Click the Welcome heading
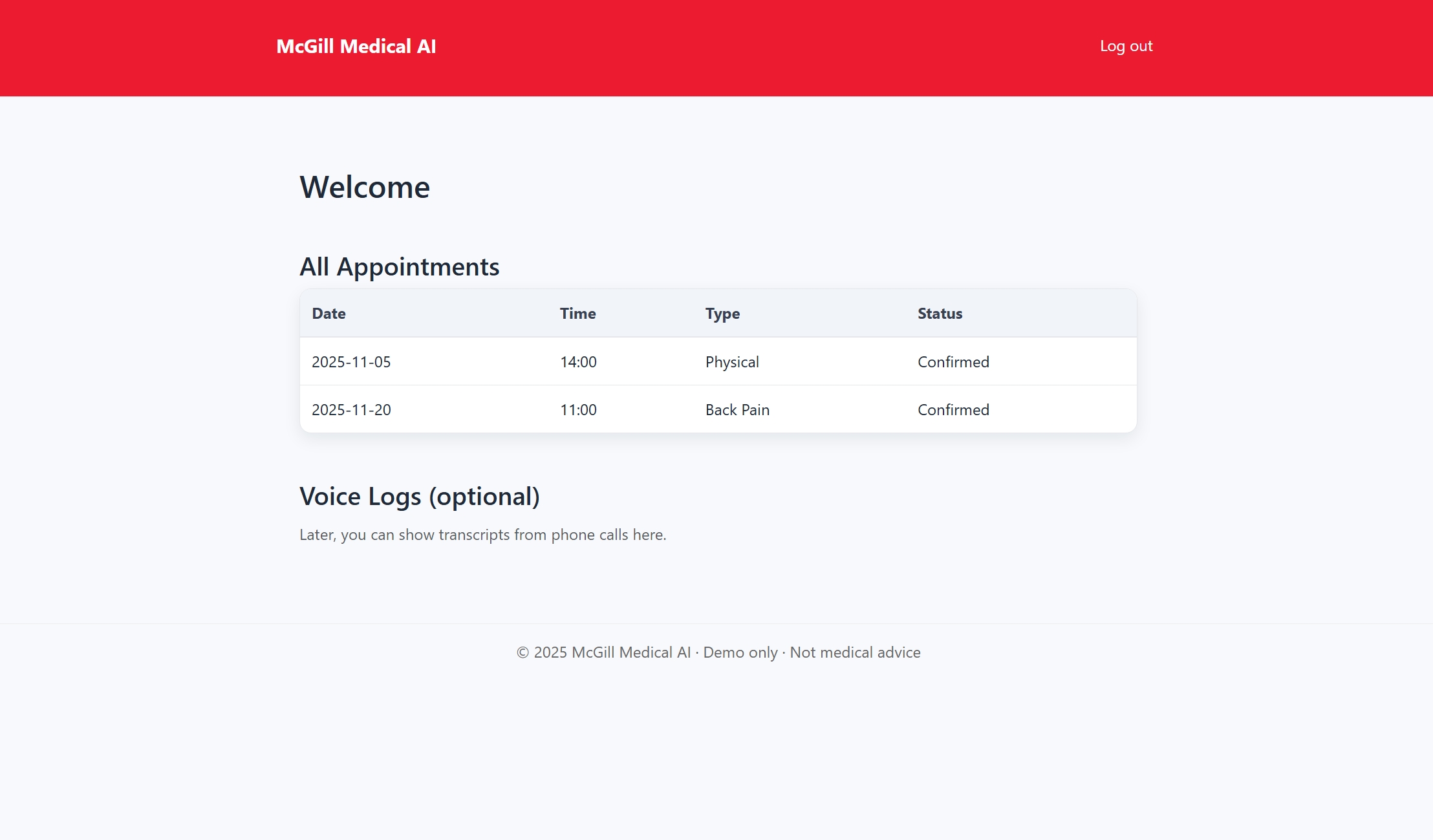The height and width of the screenshot is (840, 1433). pyautogui.click(x=365, y=188)
